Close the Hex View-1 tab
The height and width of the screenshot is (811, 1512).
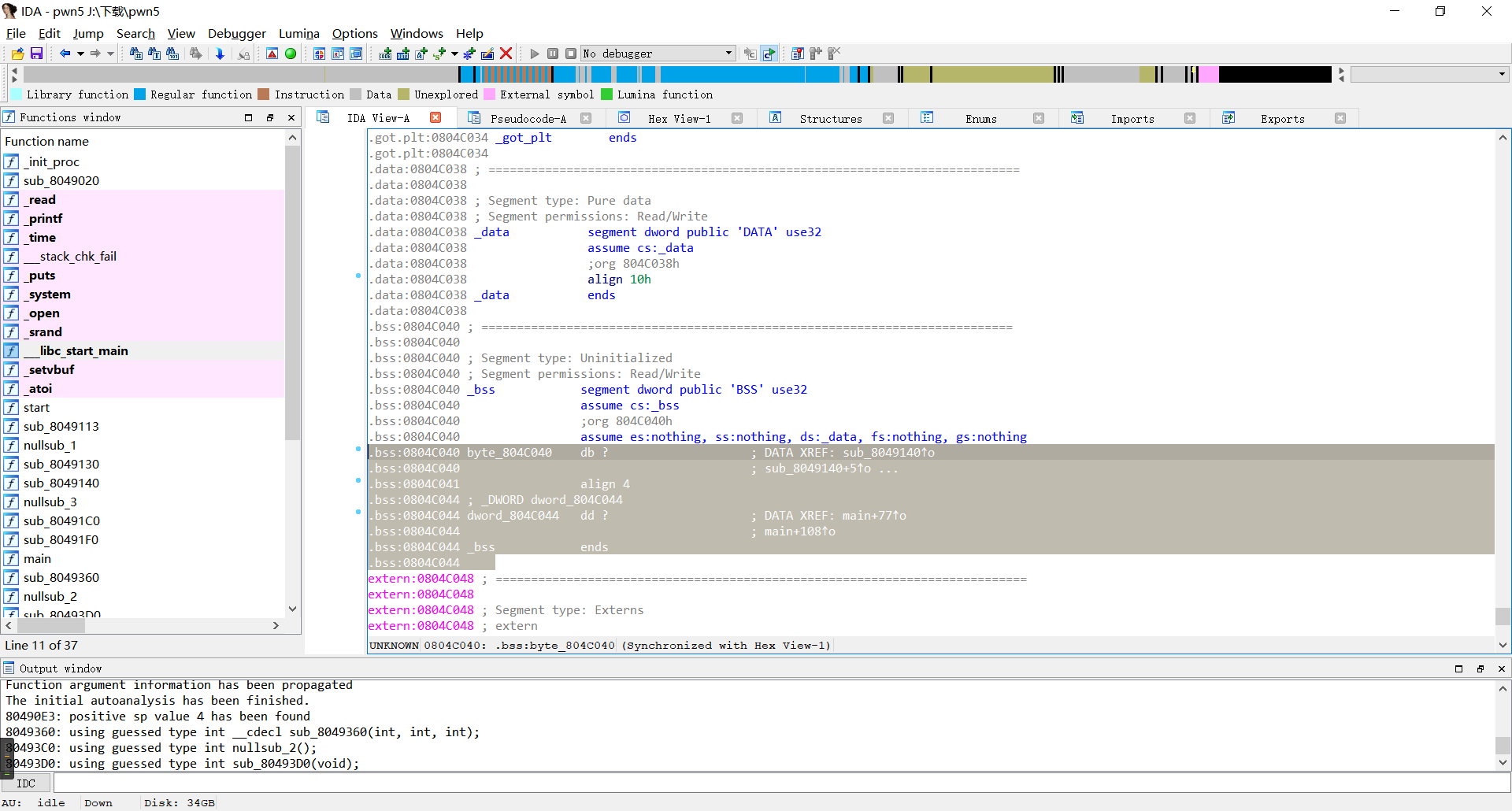point(737,118)
